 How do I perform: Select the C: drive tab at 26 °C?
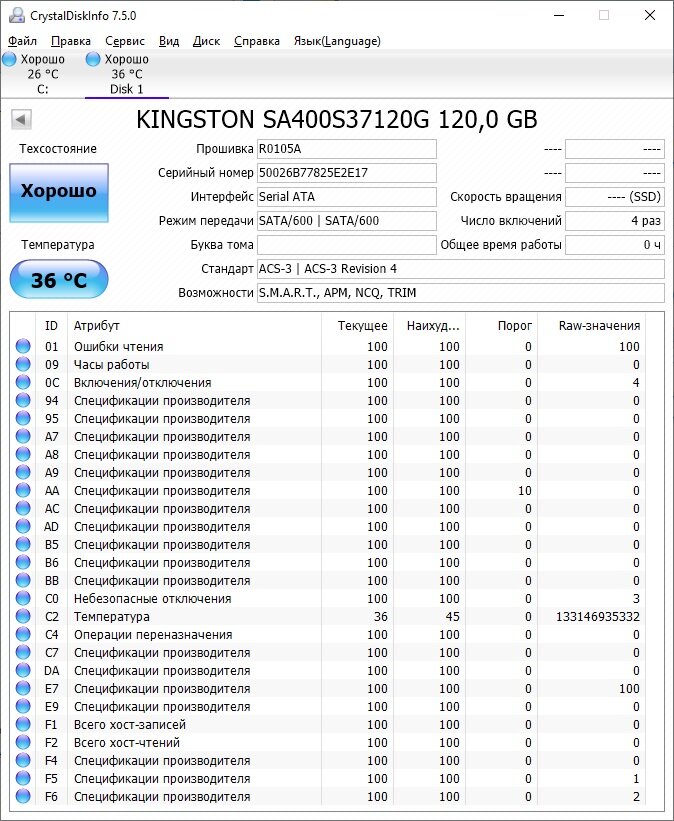click(42, 74)
